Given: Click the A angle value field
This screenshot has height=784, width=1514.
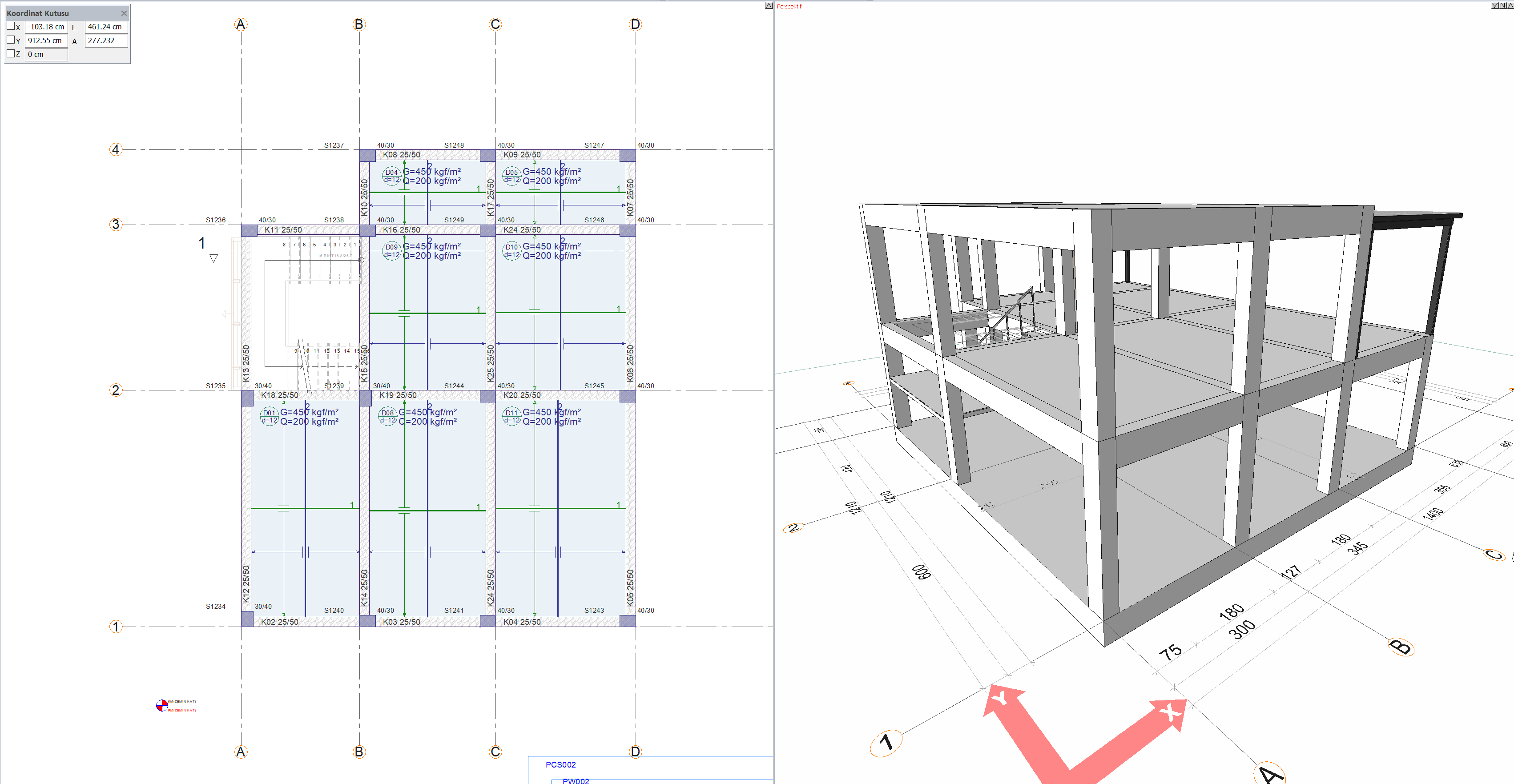Looking at the screenshot, I should click(106, 40).
